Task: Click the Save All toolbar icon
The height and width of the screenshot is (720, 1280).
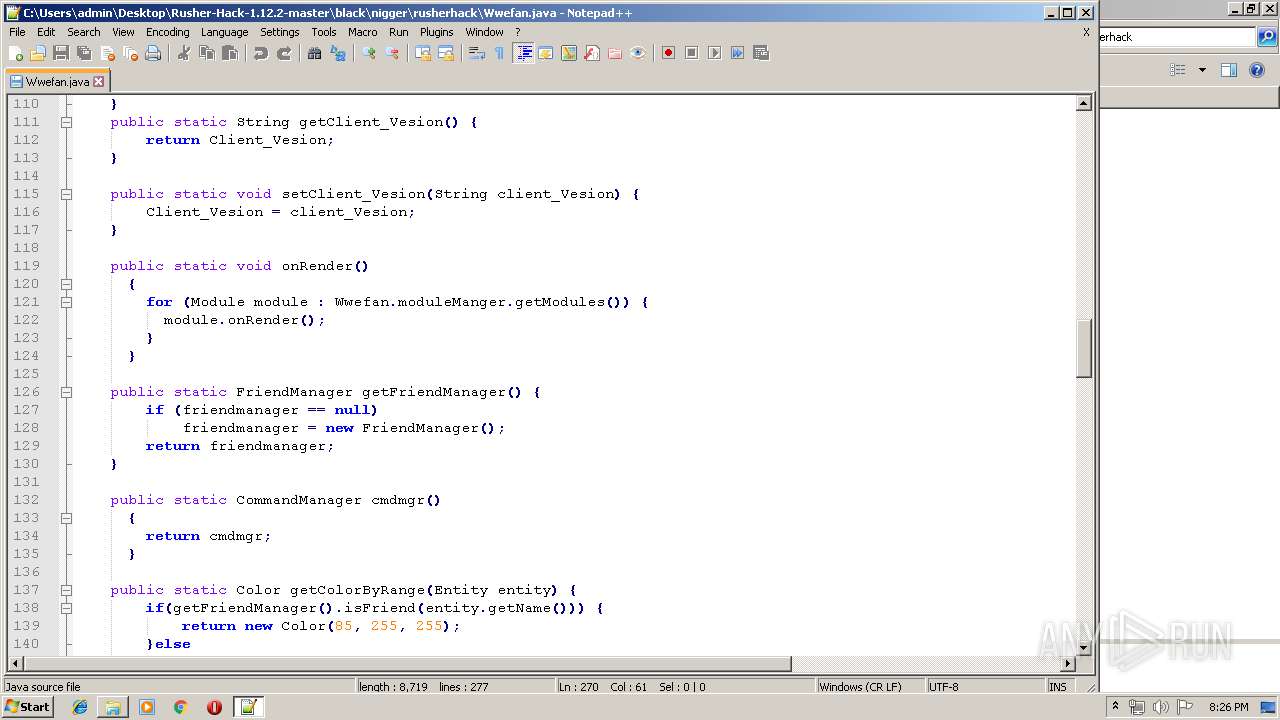Action: [x=84, y=53]
